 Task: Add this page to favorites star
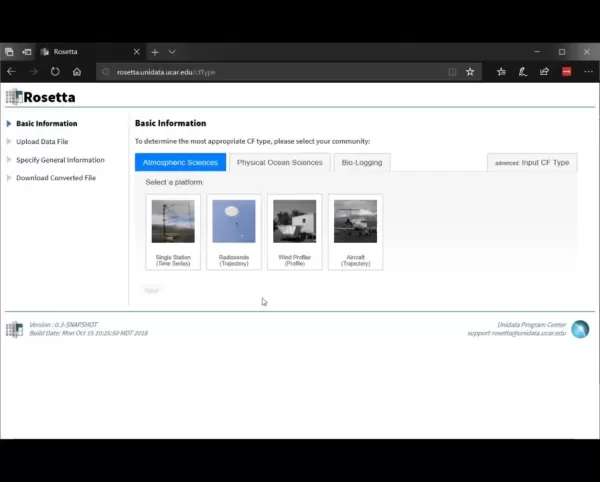[x=470, y=72]
